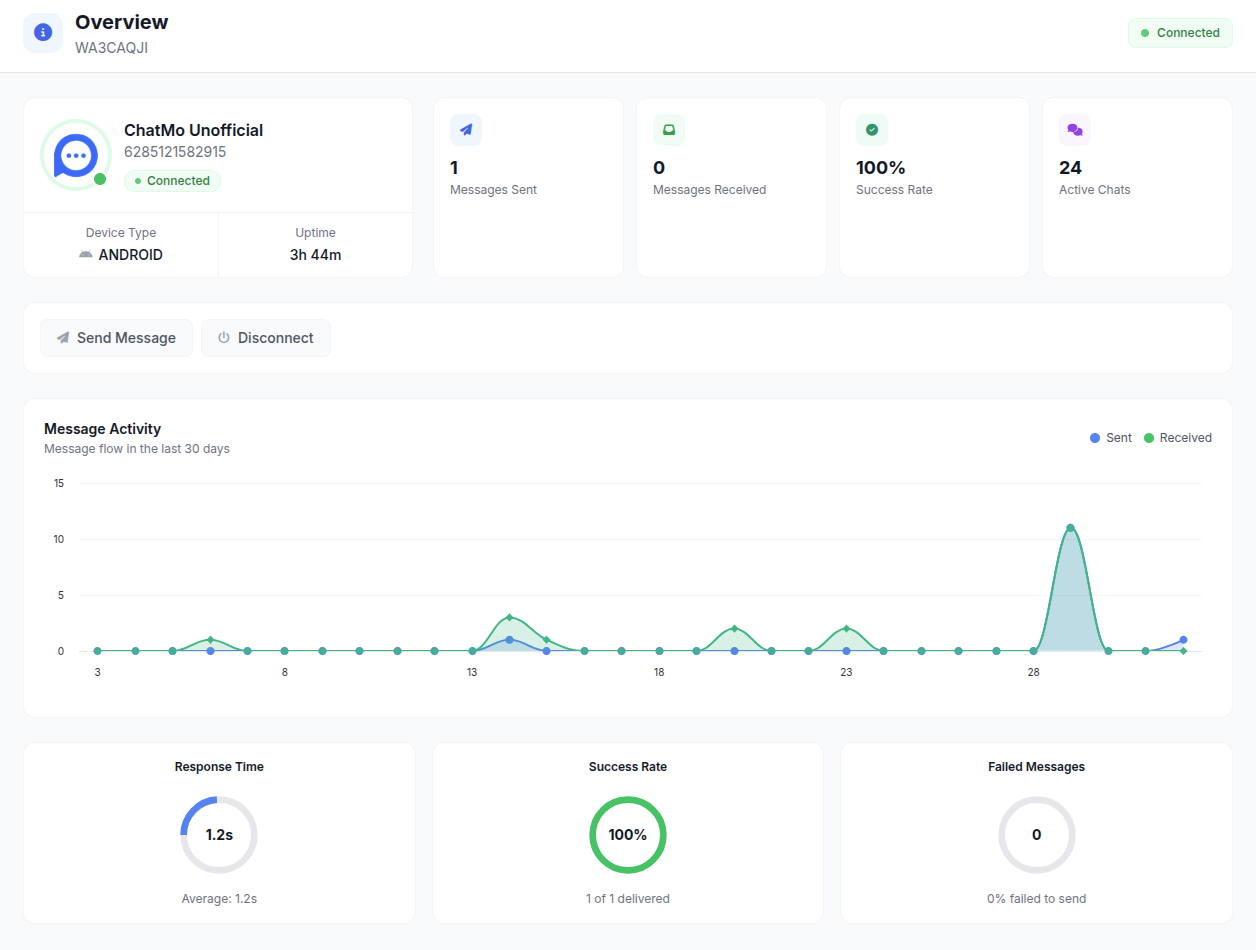
Task: Click the '0% failed to send' caption
Action: point(1037,899)
